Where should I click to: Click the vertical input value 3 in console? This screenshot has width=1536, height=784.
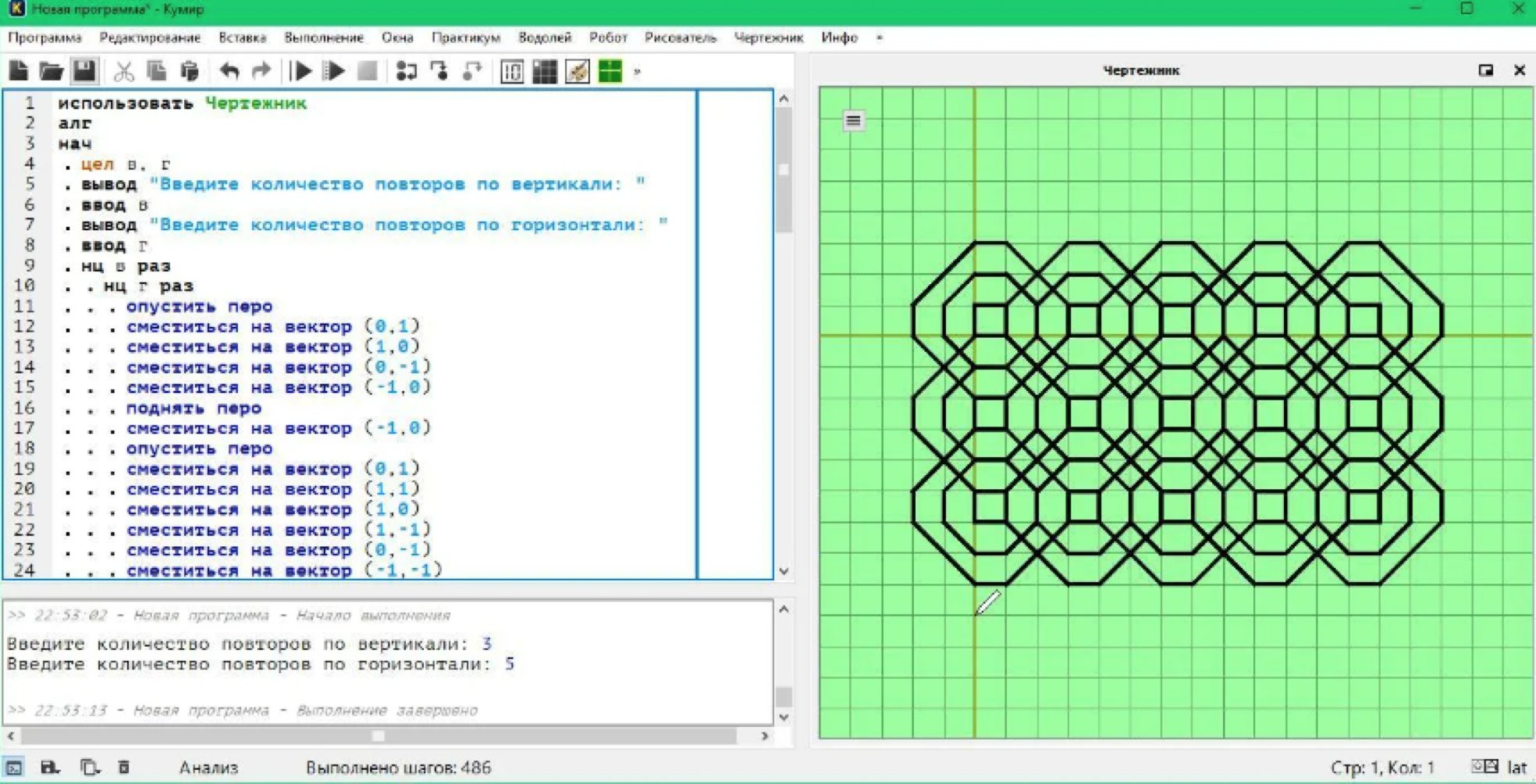(486, 644)
